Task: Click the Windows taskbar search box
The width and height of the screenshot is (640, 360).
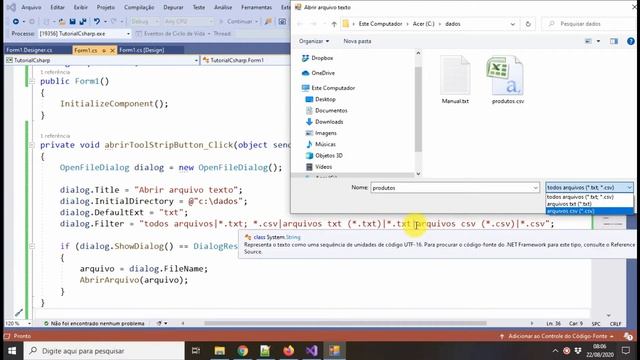Action: (104, 351)
